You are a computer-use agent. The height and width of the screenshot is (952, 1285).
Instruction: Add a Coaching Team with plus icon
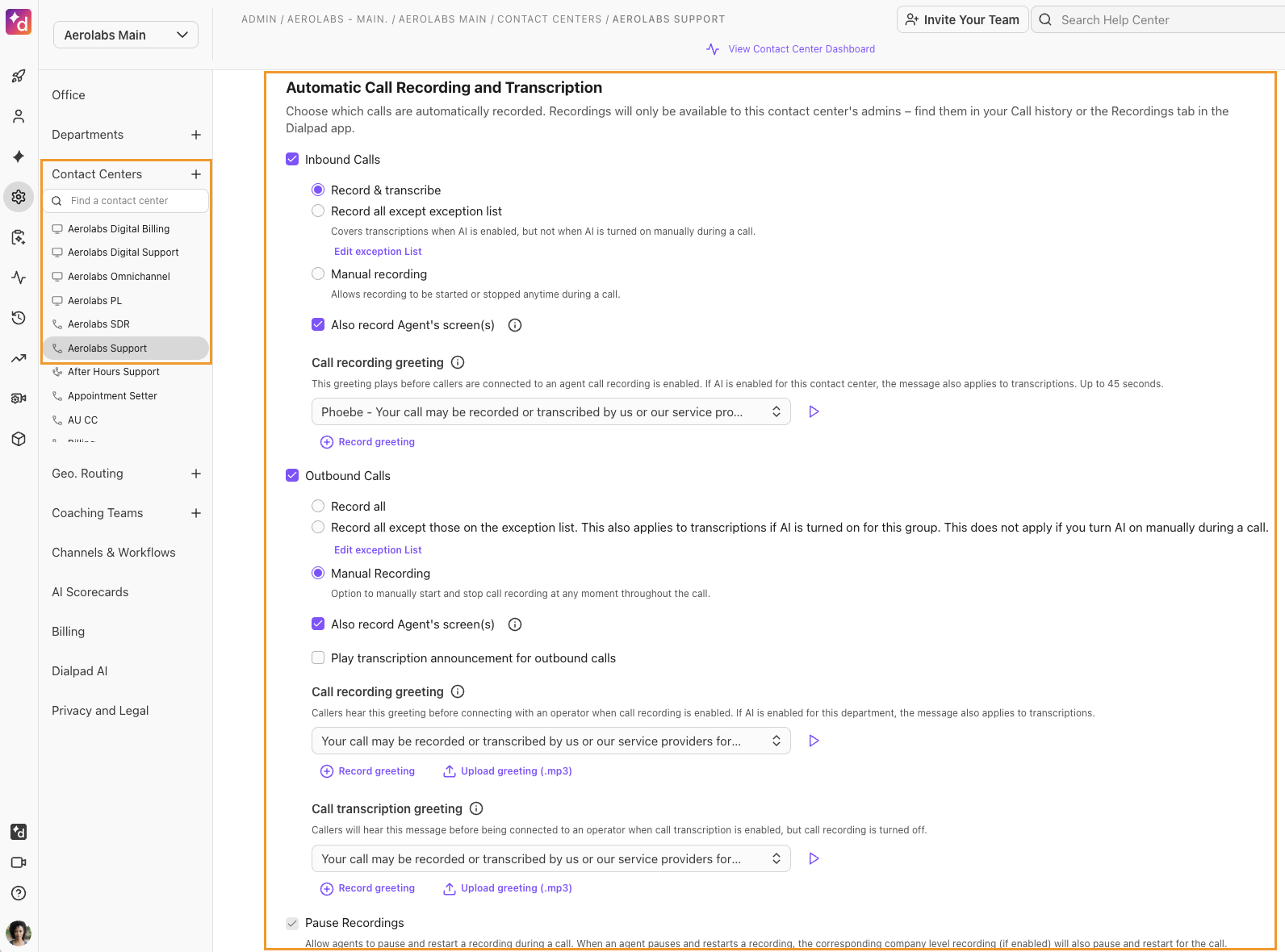(x=196, y=513)
